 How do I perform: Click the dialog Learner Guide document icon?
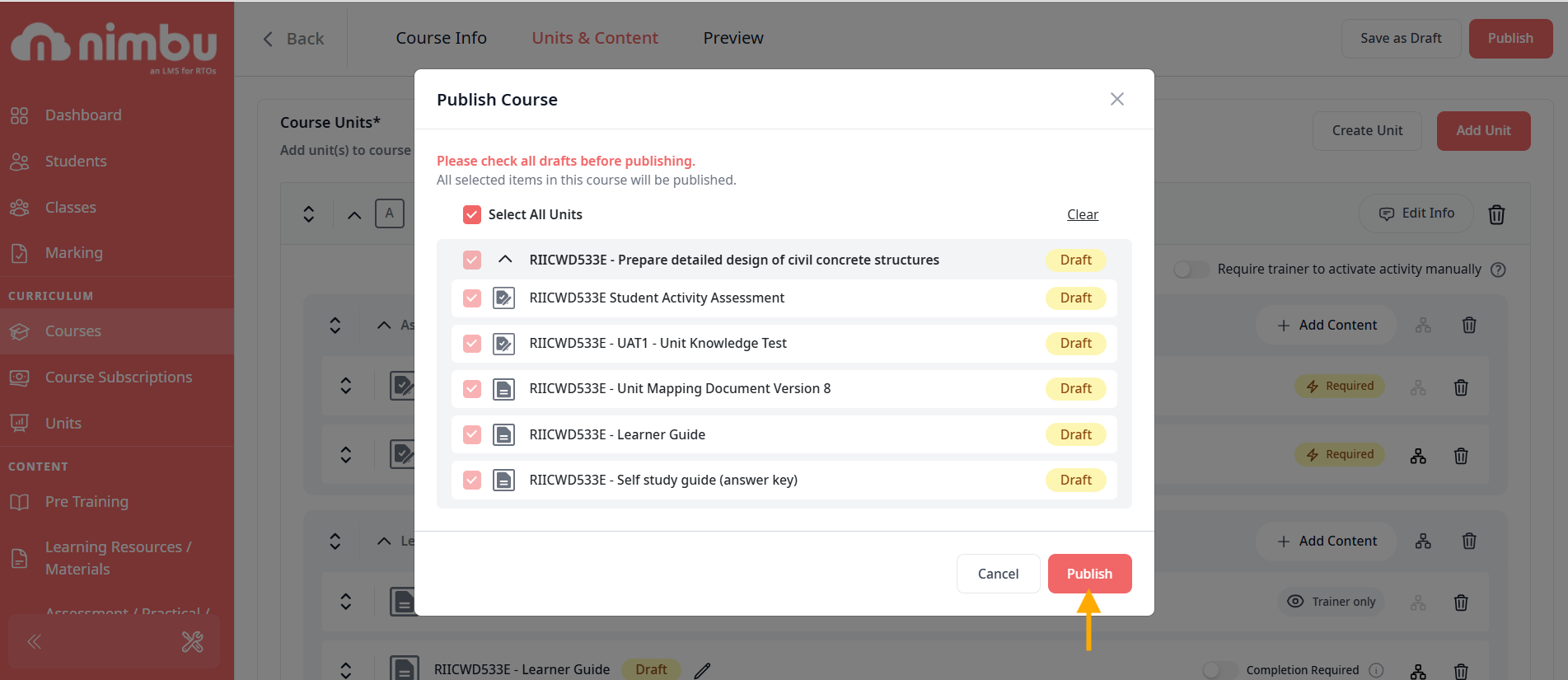503,434
